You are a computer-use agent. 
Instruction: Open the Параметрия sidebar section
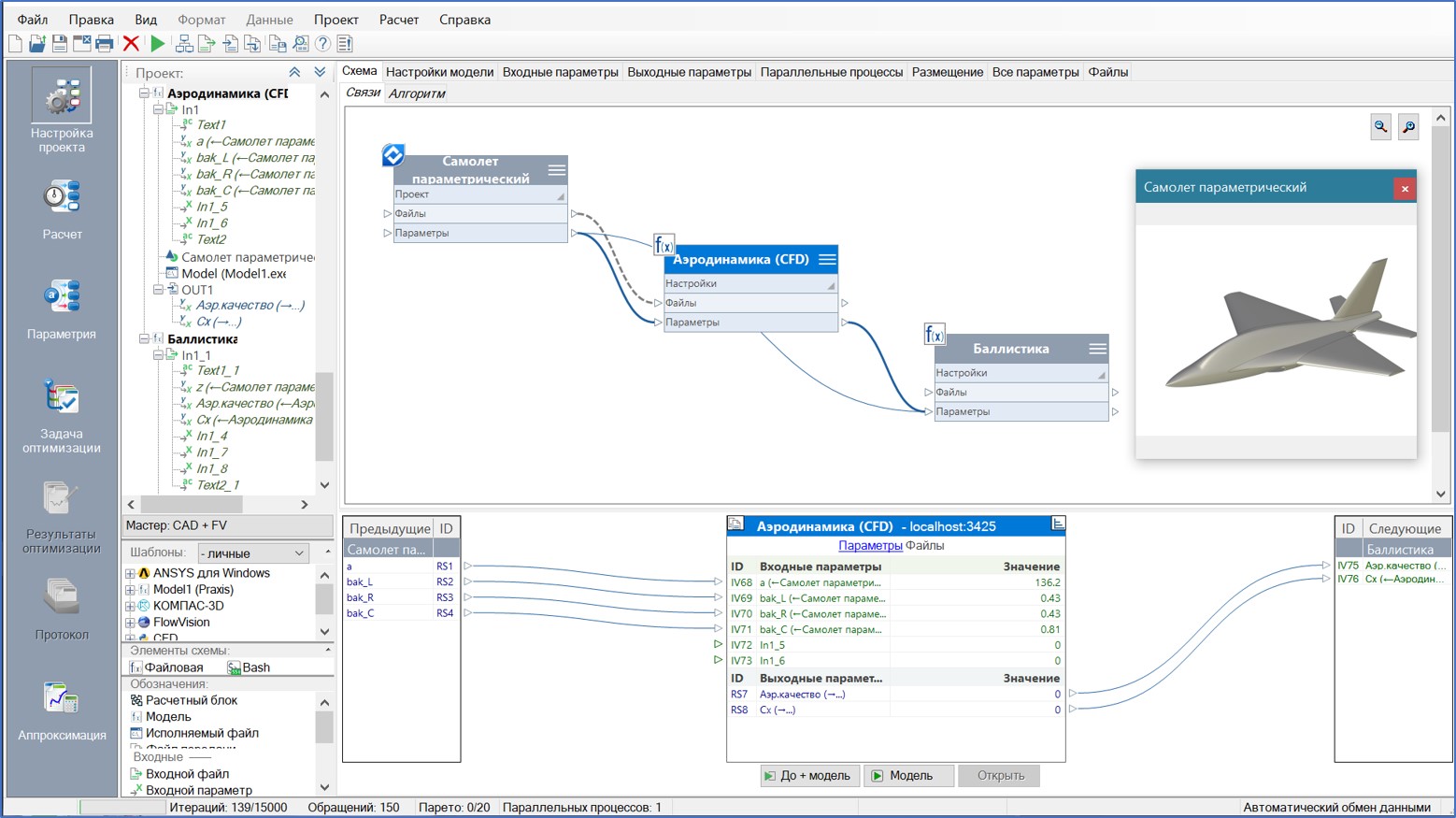pos(62,309)
